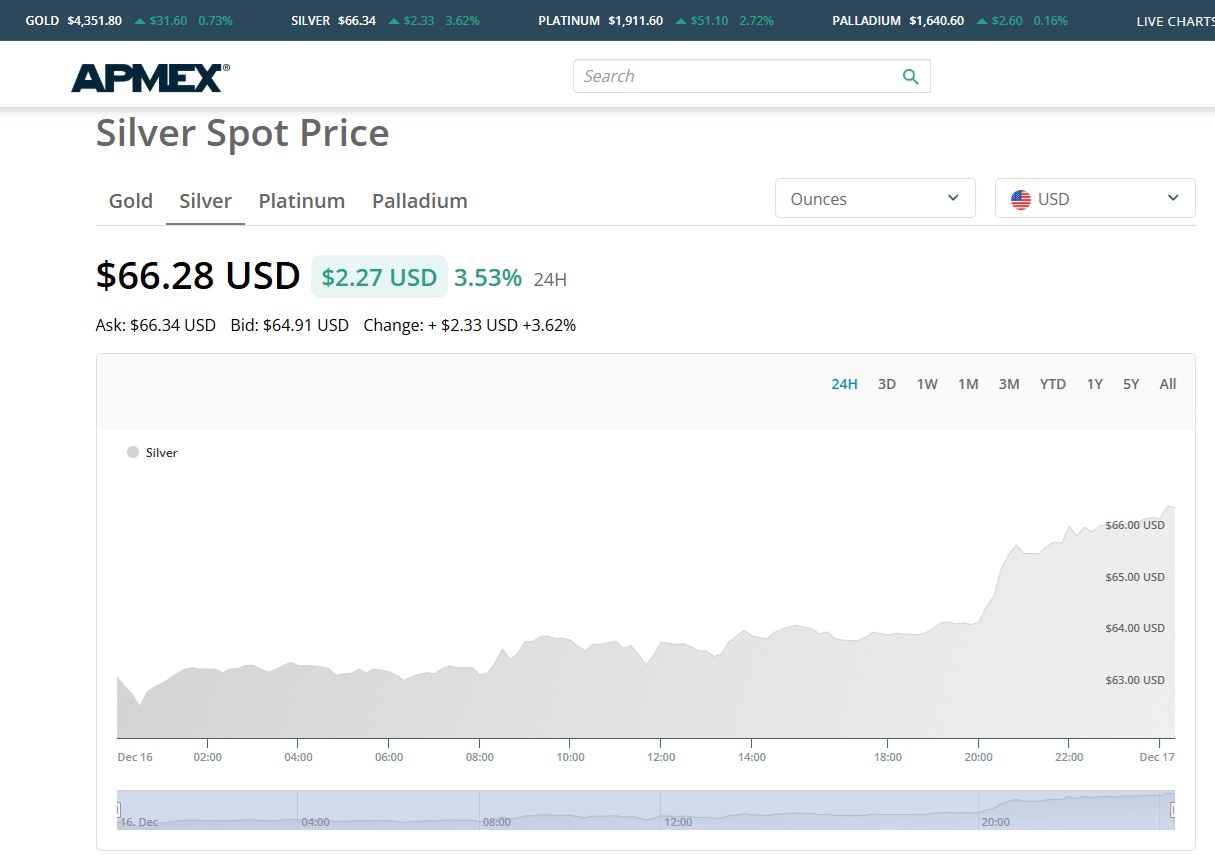This screenshot has height=855, width=1215.
Task: Open Live Charts link in ticker bar
Action: pos(1174,21)
